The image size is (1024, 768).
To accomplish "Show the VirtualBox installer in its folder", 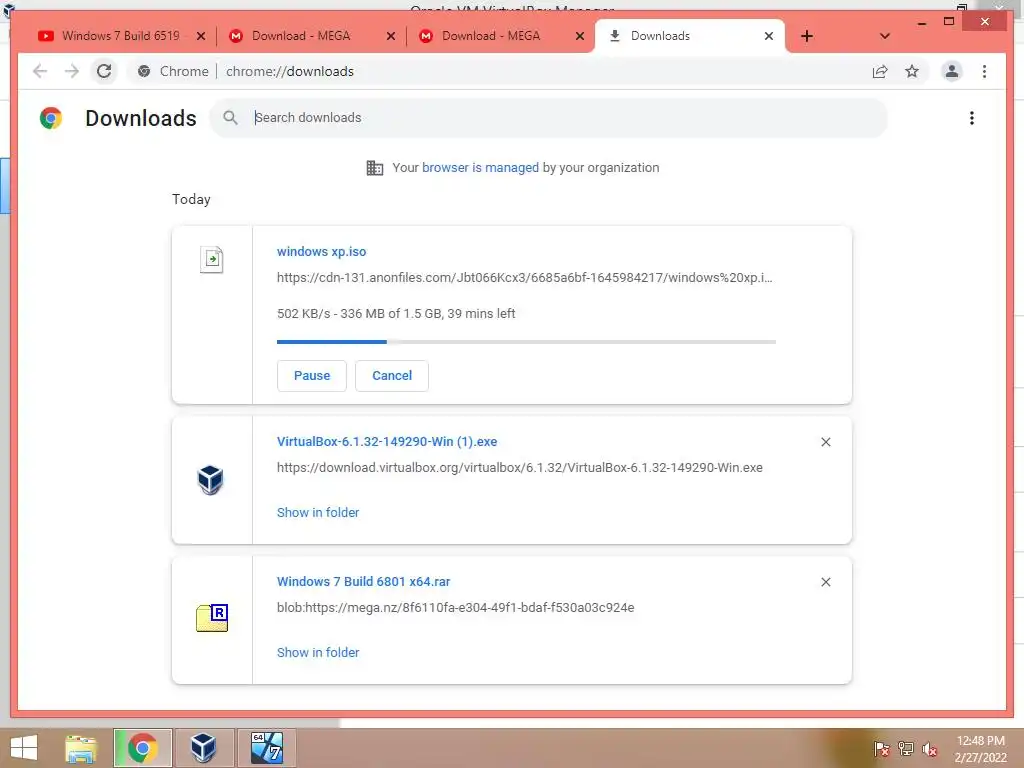I will click(318, 513).
